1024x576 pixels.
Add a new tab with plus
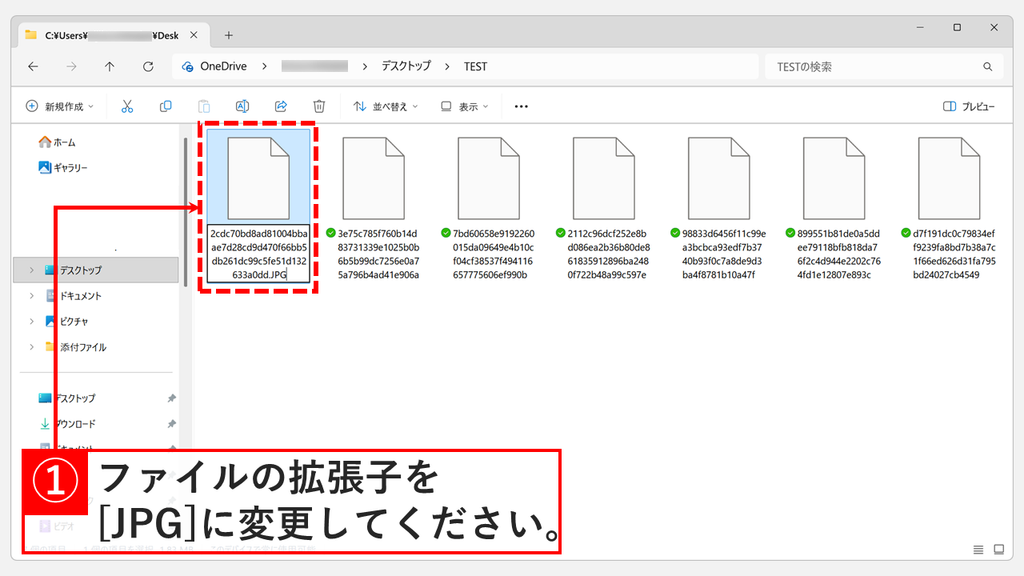click(x=229, y=35)
